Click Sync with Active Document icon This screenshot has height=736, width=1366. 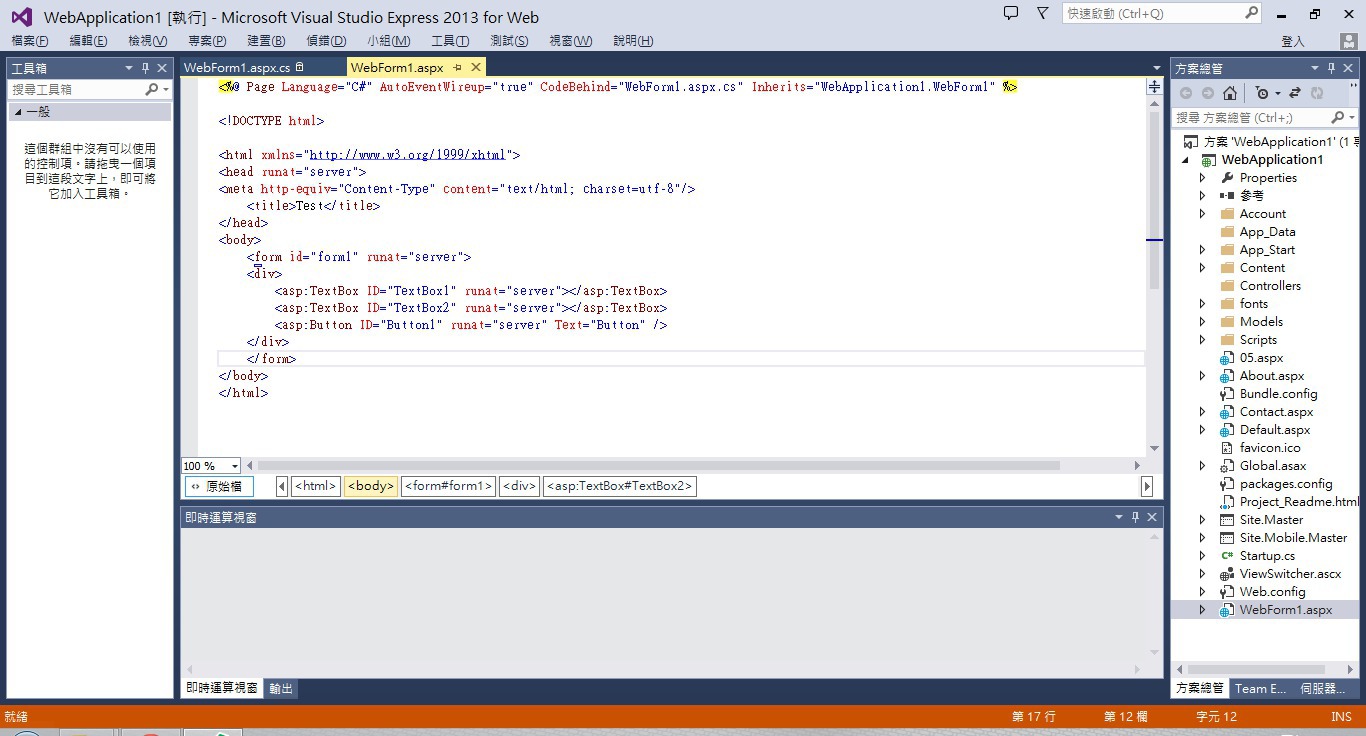click(1295, 93)
